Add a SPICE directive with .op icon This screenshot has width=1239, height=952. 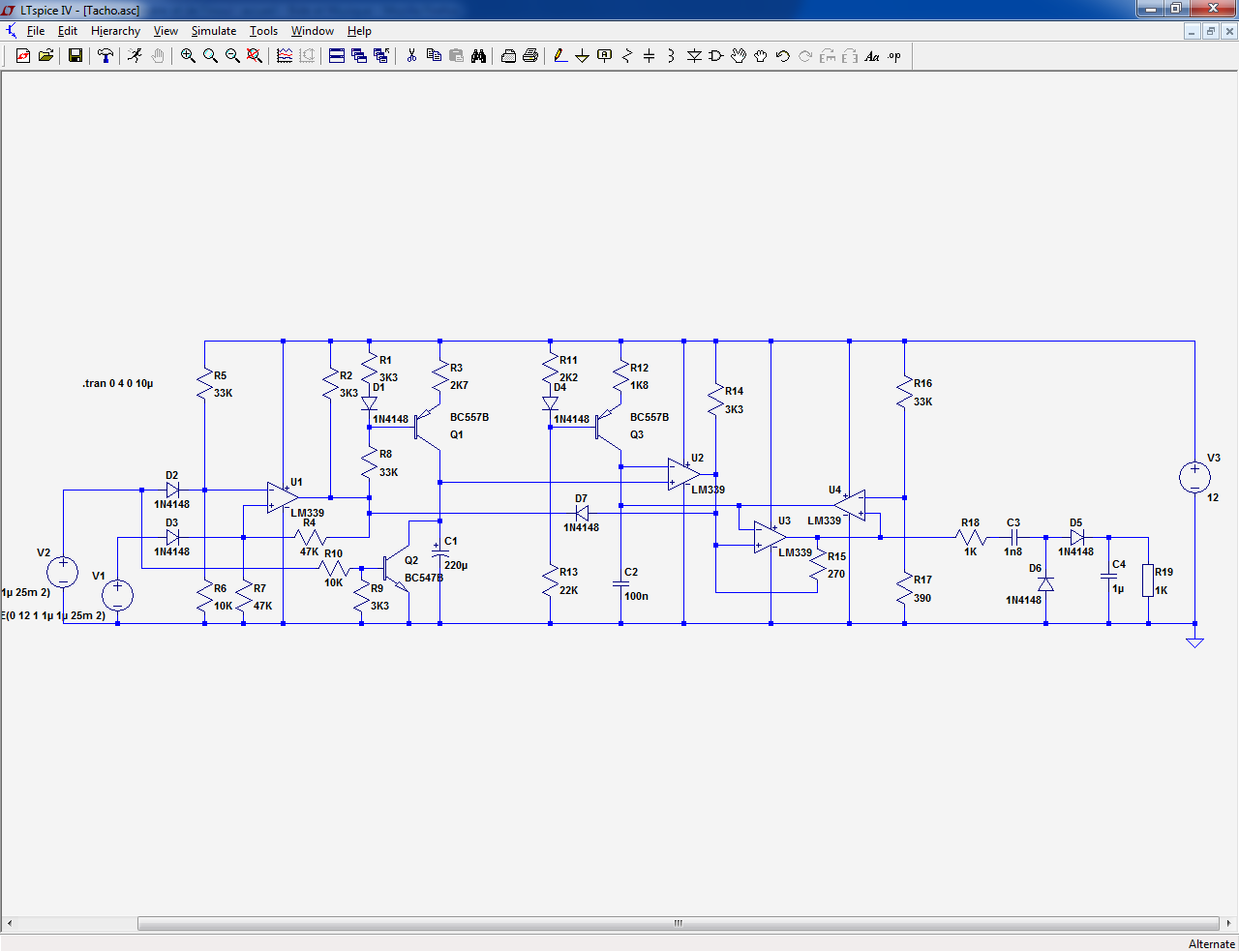click(x=894, y=56)
